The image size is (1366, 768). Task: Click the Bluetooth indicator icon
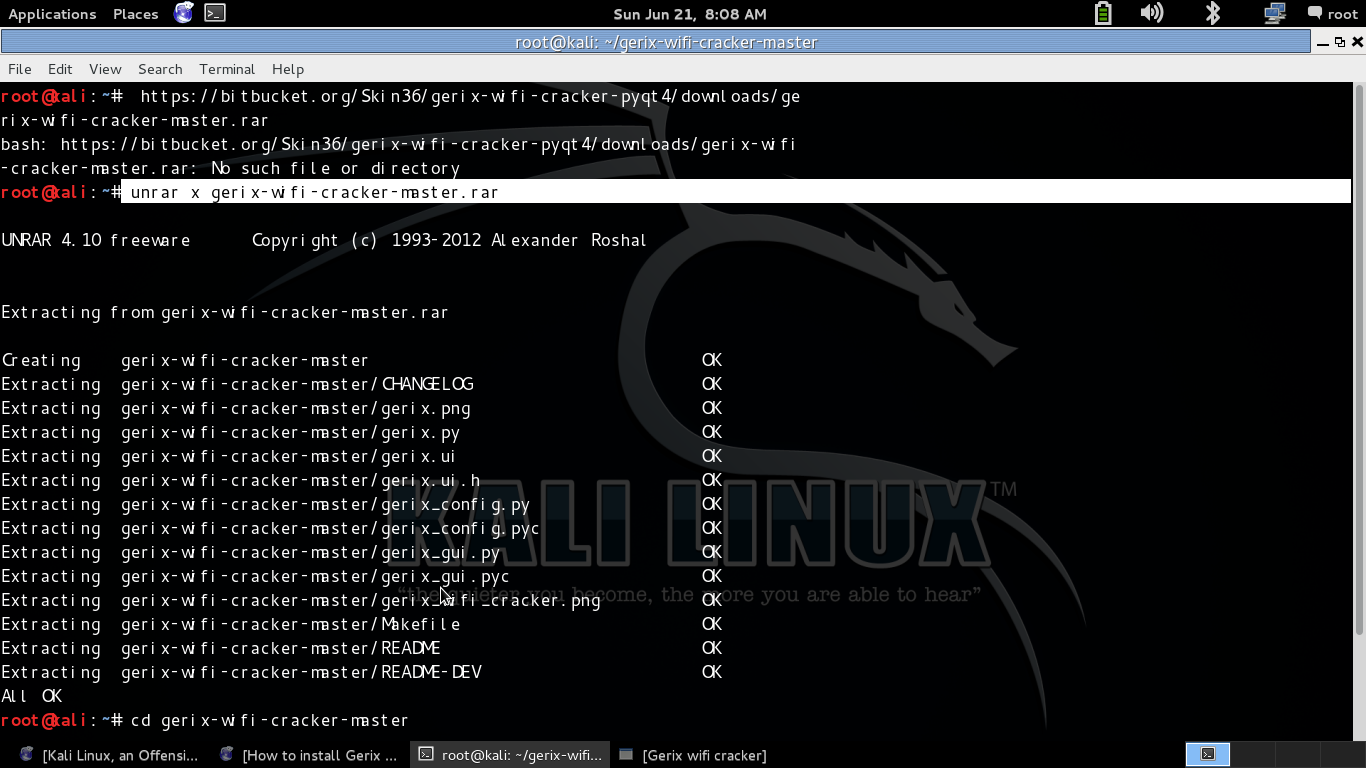1213,13
